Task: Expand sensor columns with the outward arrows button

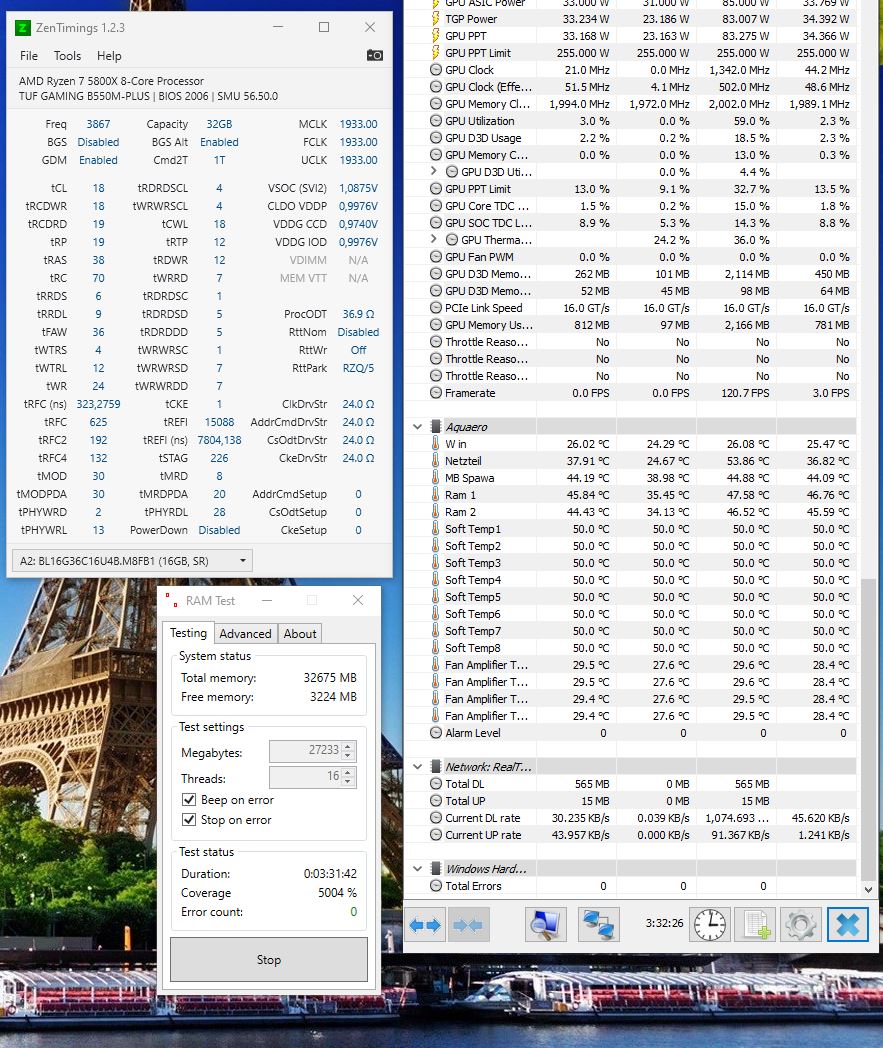Action: coord(425,925)
